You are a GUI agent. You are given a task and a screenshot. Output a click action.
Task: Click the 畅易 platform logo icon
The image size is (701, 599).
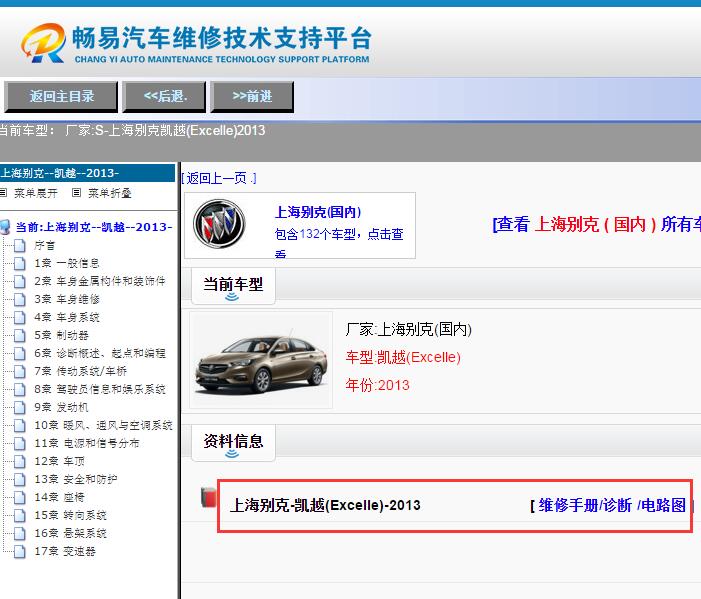(43, 43)
